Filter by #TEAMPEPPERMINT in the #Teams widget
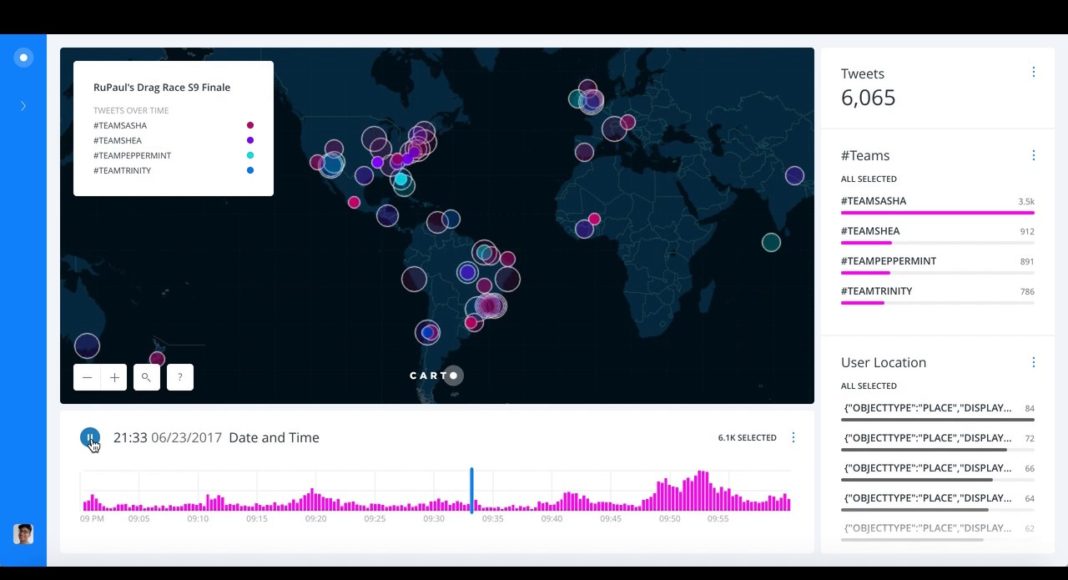The height and width of the screenshot is (580, 1068). click(x=937, y=264)
